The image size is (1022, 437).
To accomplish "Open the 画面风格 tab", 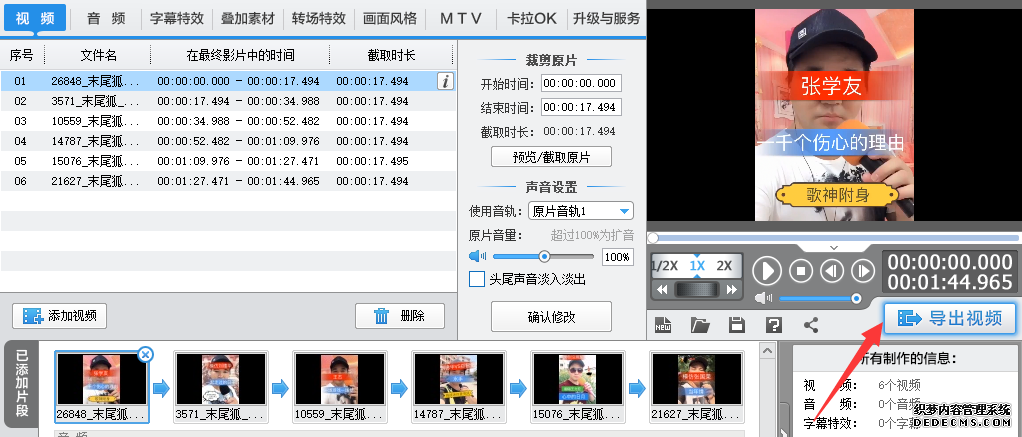I will point(390,18).
